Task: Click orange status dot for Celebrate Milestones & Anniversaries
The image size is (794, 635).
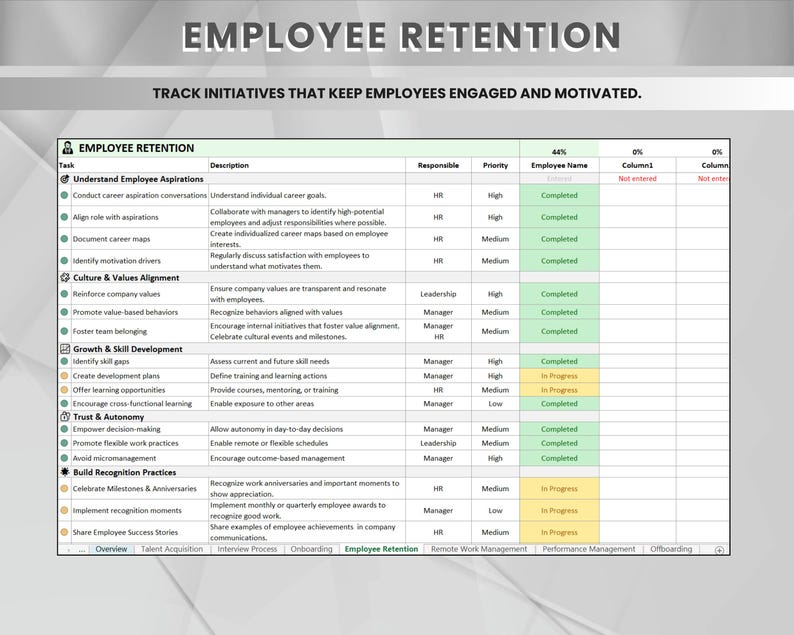Action: [64, 489]
